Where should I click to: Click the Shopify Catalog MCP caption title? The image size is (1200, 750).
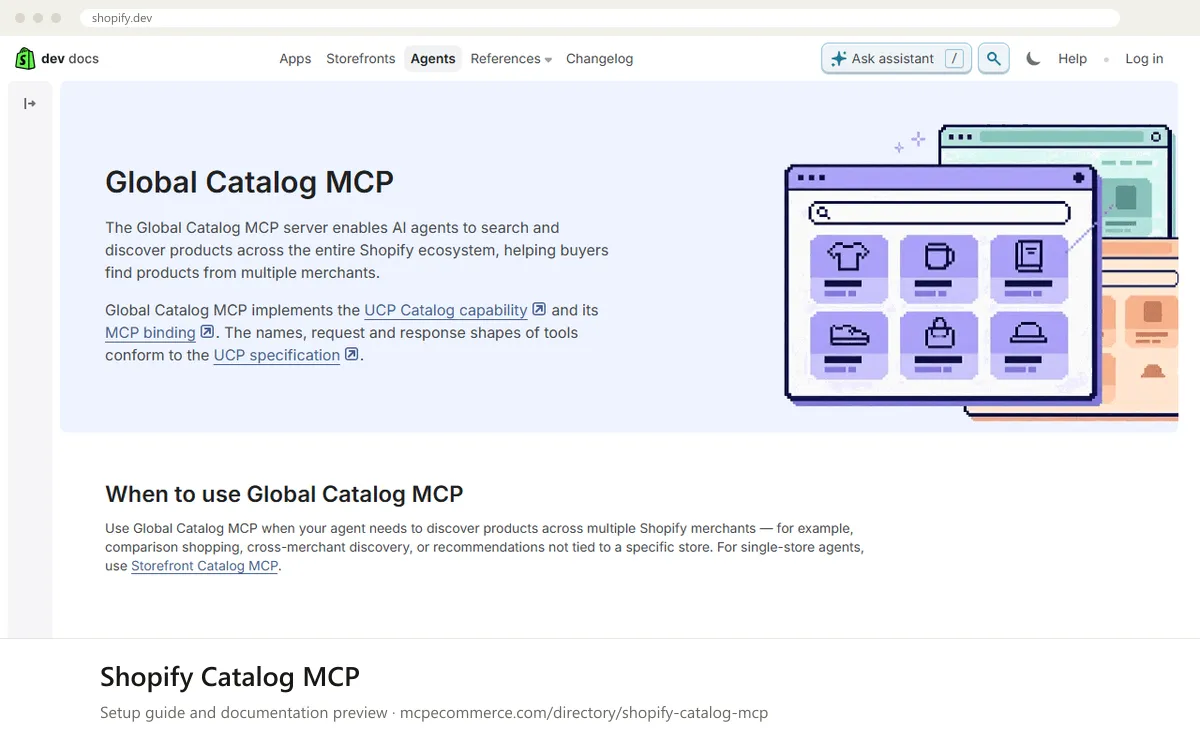229,677
